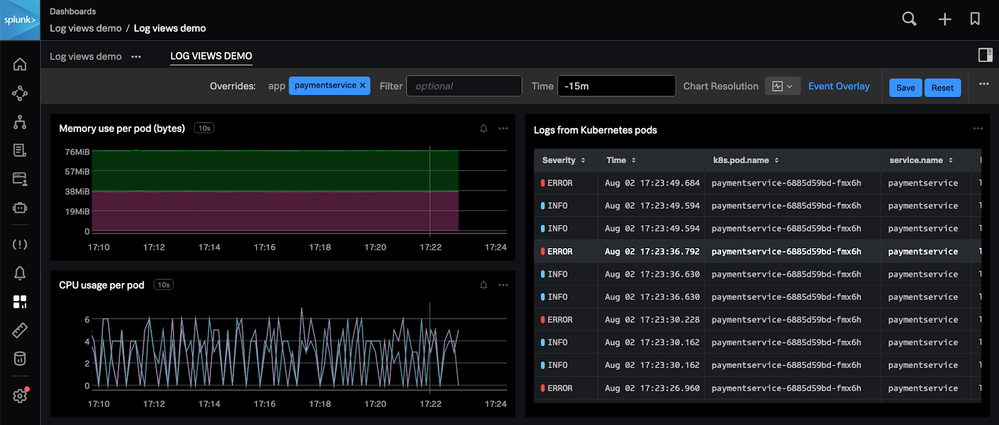This screenshot has height=425, width=999.
Task: Select the LOG VIEWS DEMO tab
Action: click(211, 56)
